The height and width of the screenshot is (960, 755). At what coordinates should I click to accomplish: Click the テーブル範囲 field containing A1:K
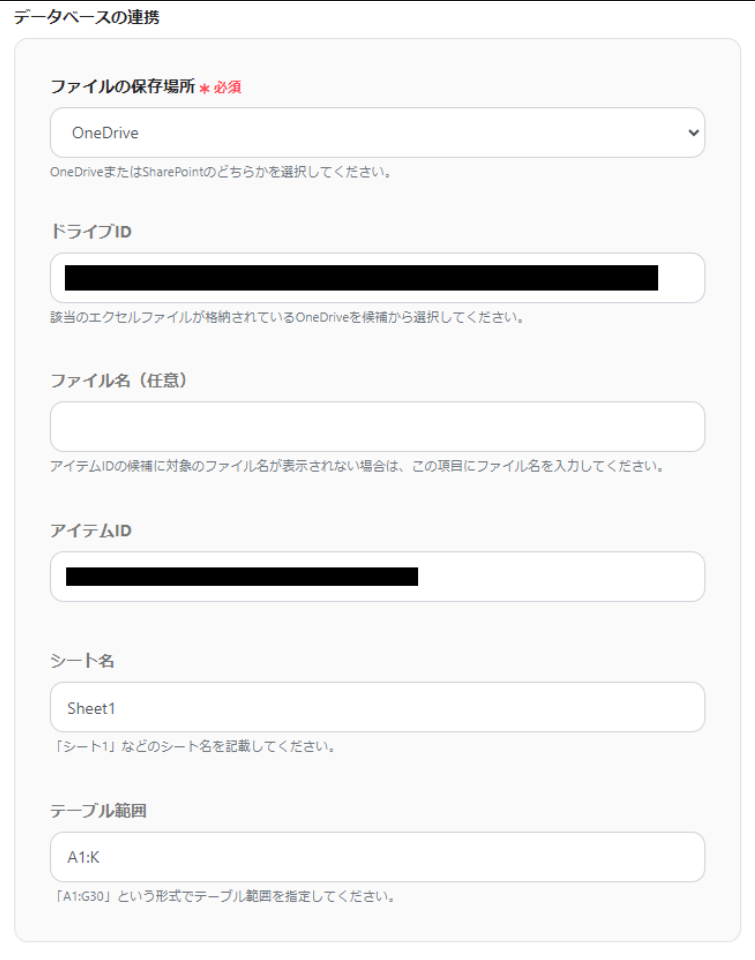coord(377,857)
